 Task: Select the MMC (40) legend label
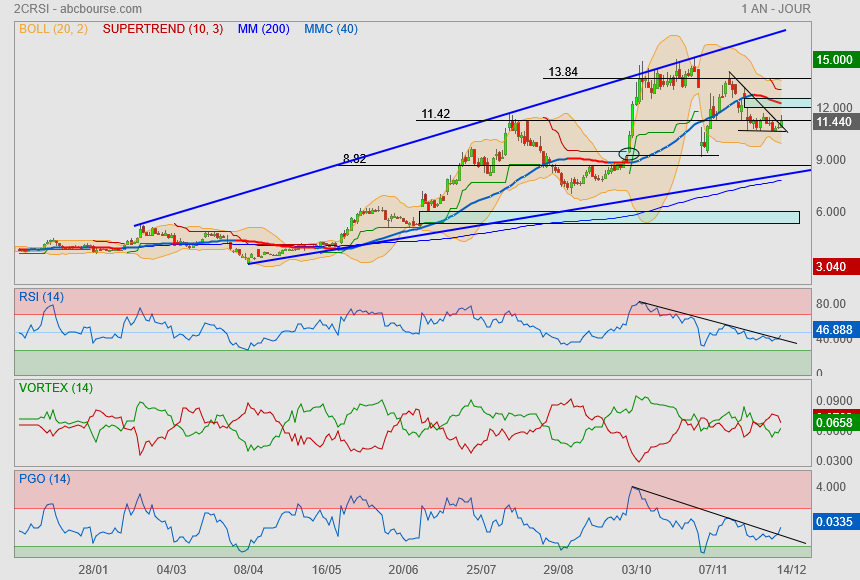330,29
